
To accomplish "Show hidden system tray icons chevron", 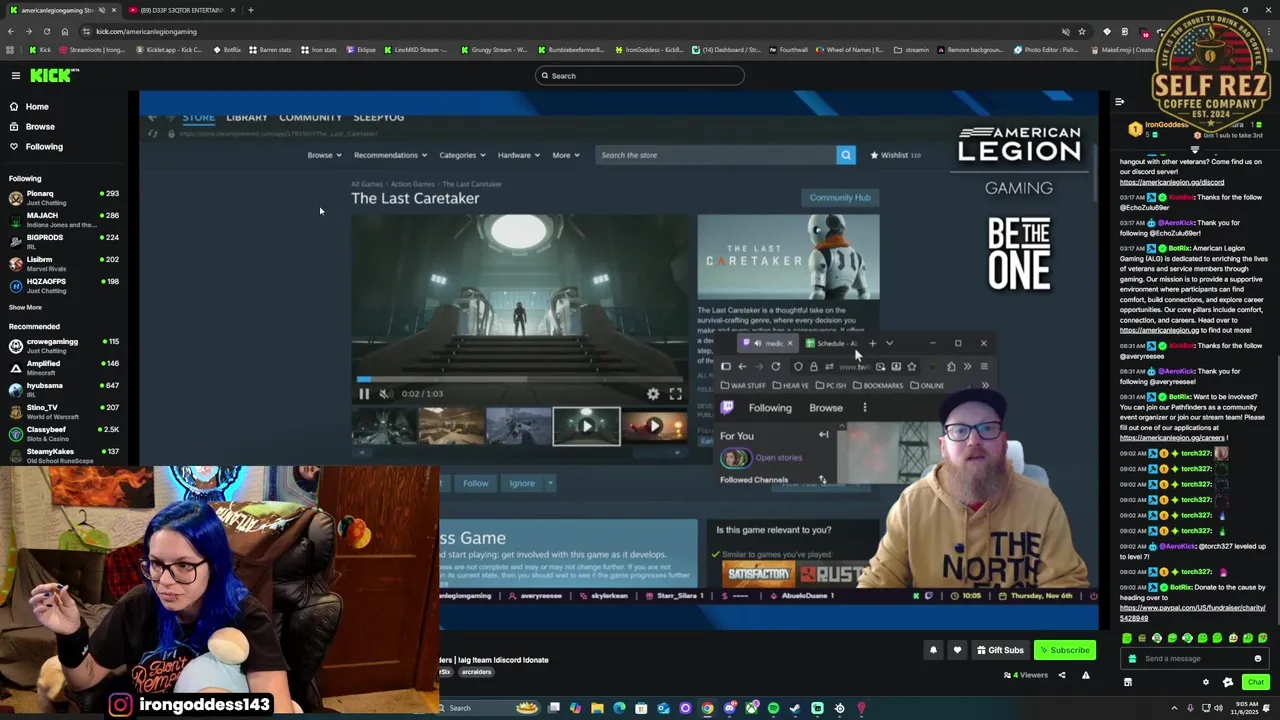I will point(1174,708).
